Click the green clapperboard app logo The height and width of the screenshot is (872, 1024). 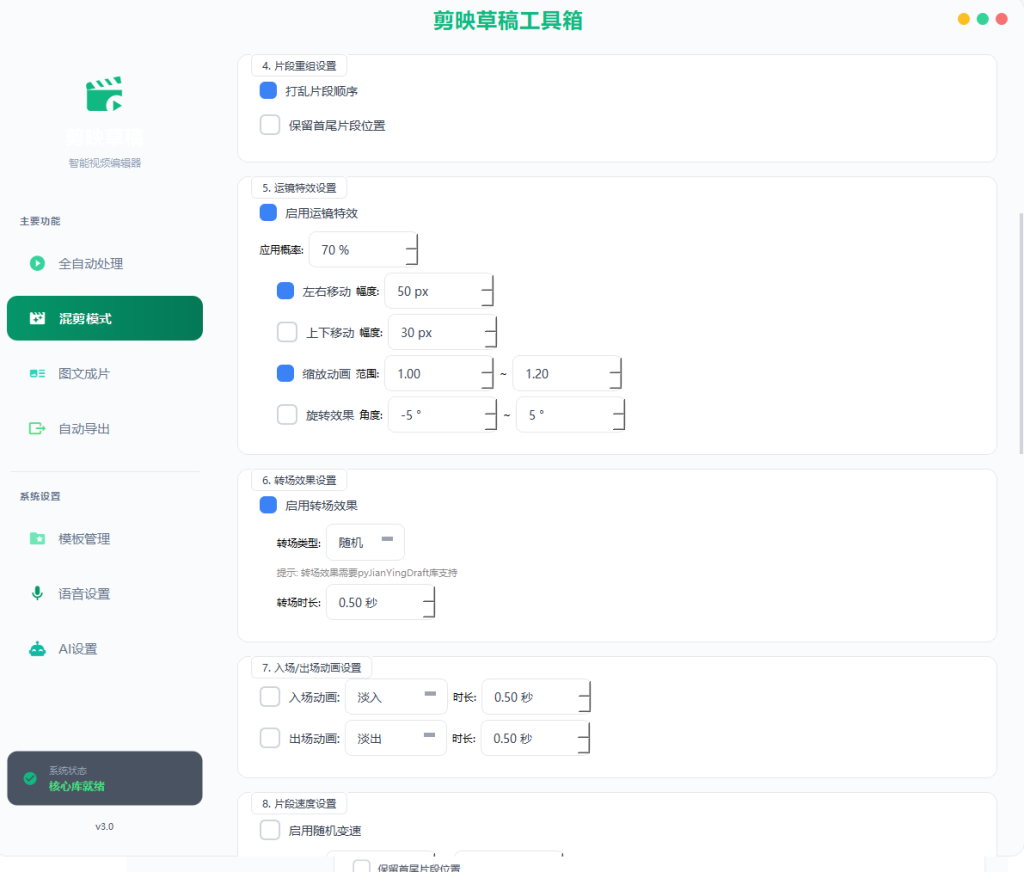[104, 94]
